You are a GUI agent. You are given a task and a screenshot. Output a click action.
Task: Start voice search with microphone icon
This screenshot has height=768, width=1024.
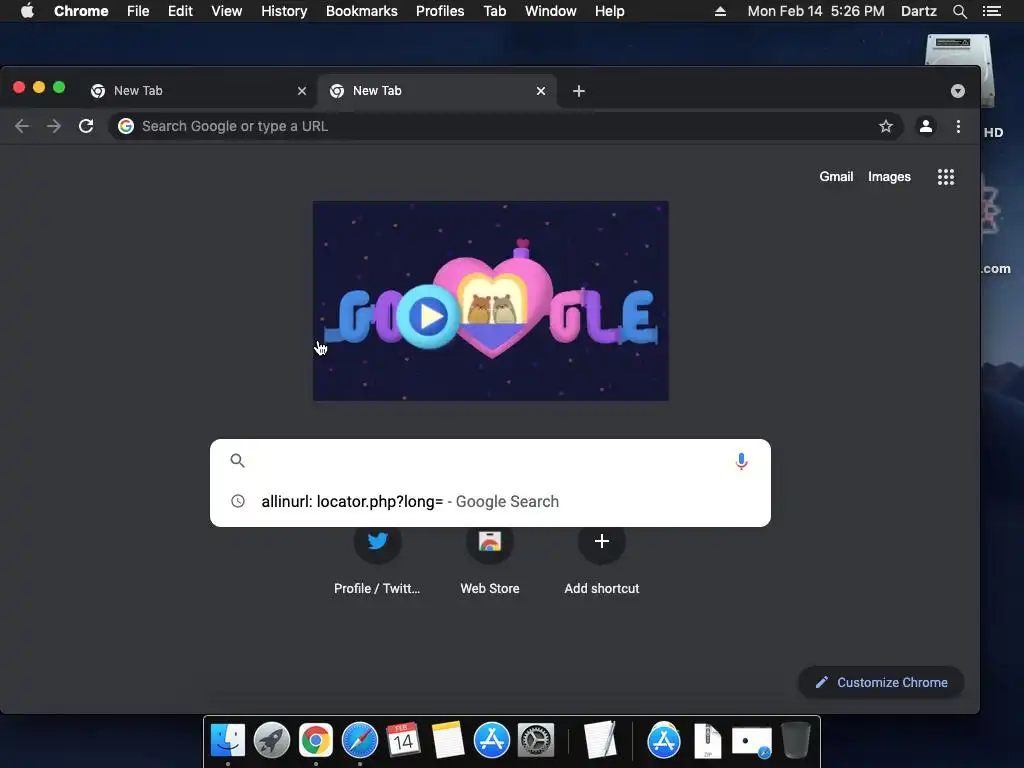point(741,461)
